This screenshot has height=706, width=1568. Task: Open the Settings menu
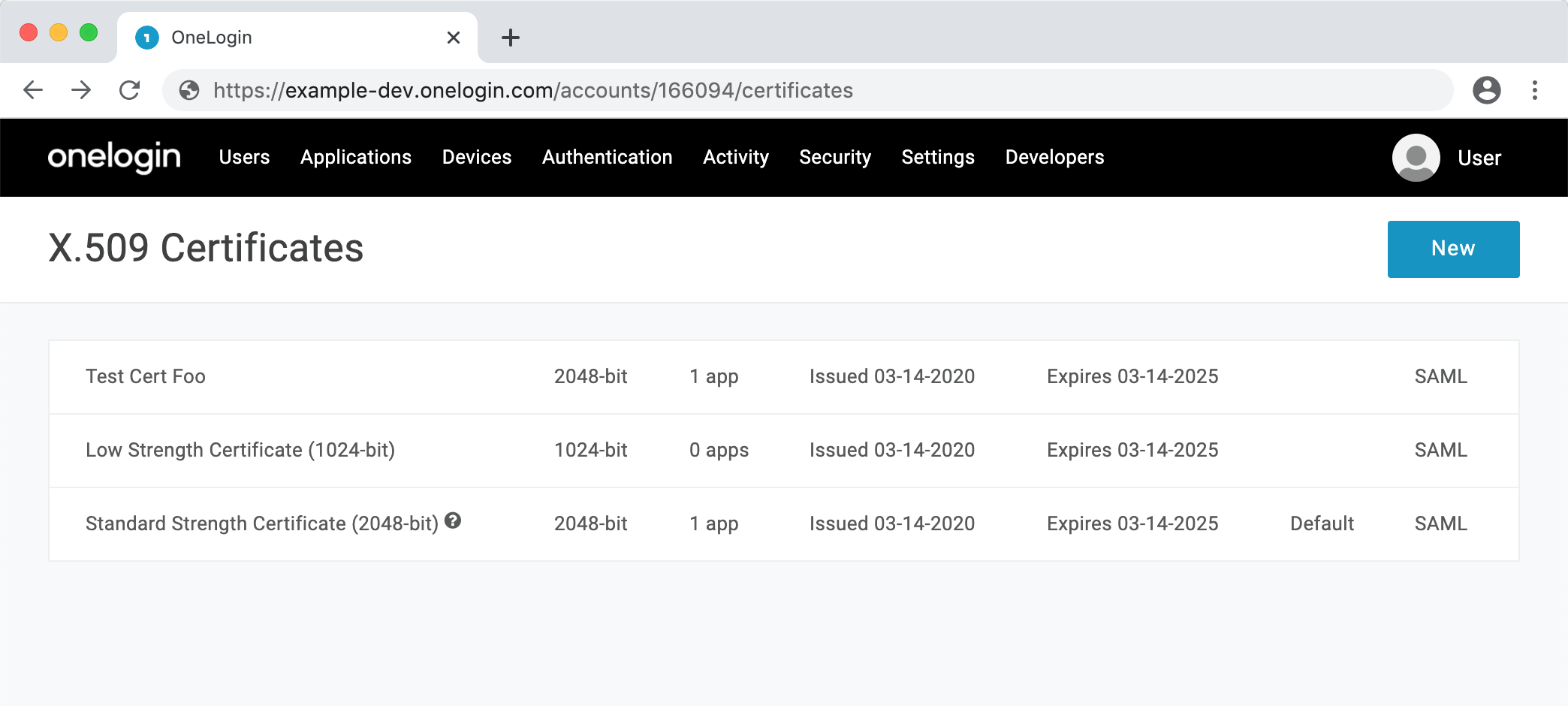tap(938, 157)
